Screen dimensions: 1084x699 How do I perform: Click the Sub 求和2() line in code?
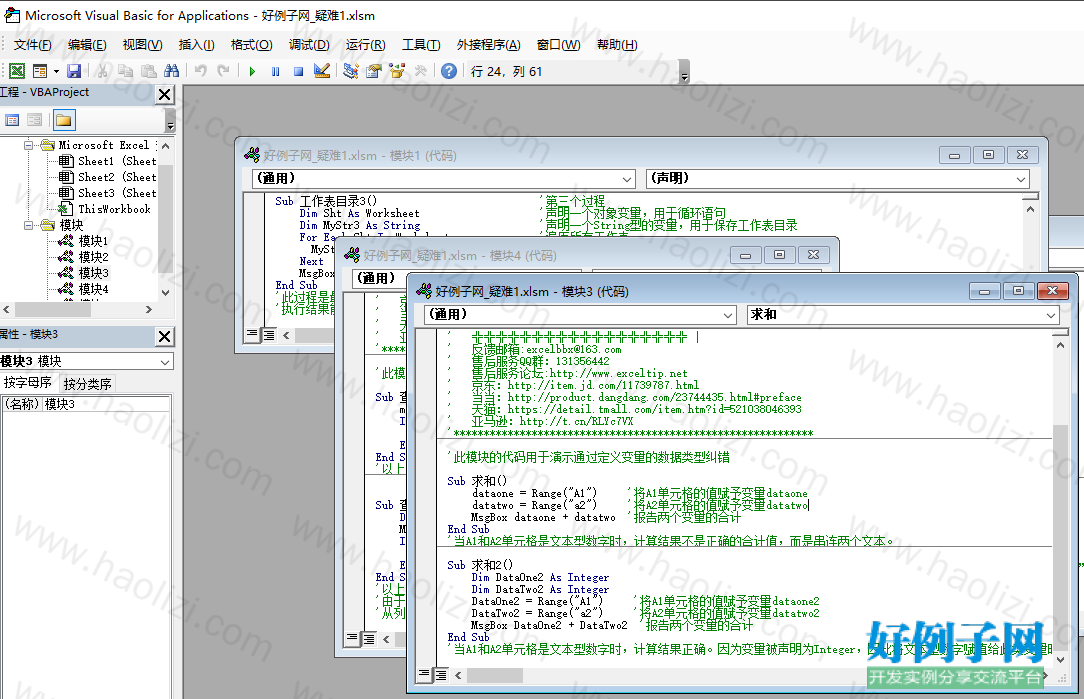click(x=480, y=565)
